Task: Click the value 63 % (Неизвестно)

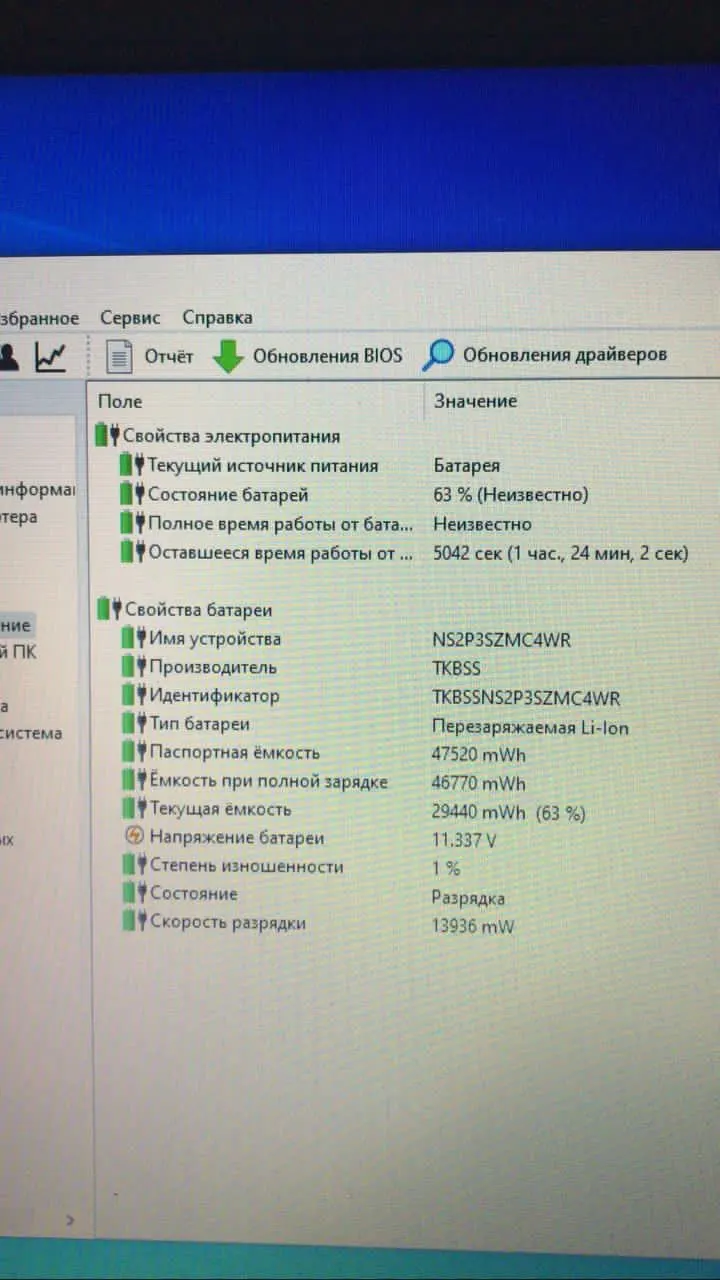Action: (511, 495)
